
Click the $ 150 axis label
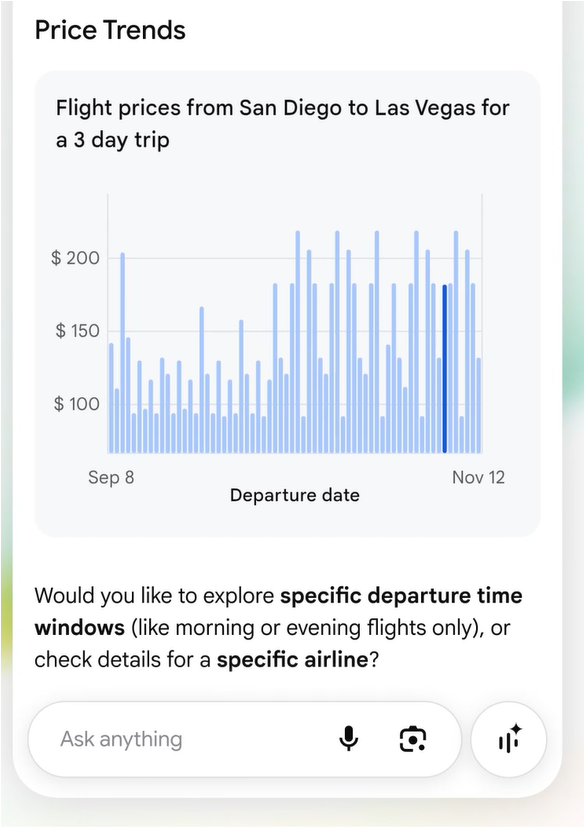[x=77, y=331]
